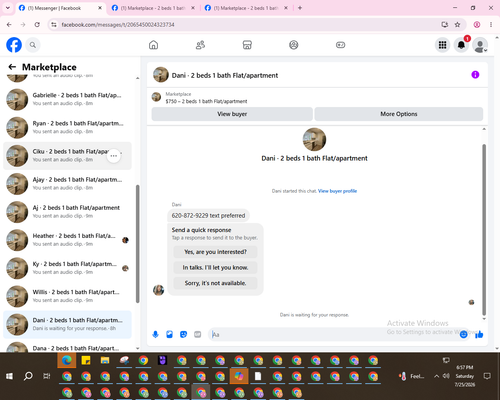Open the Aj 2 beds conversation
The image size is (500, 400).
67,212
